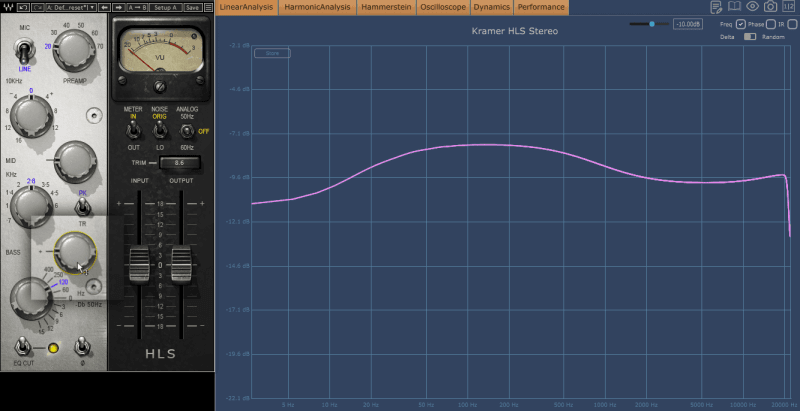Screen dimensions: 800x411
Task: Copy setup A to B
Action: point(138,7)
